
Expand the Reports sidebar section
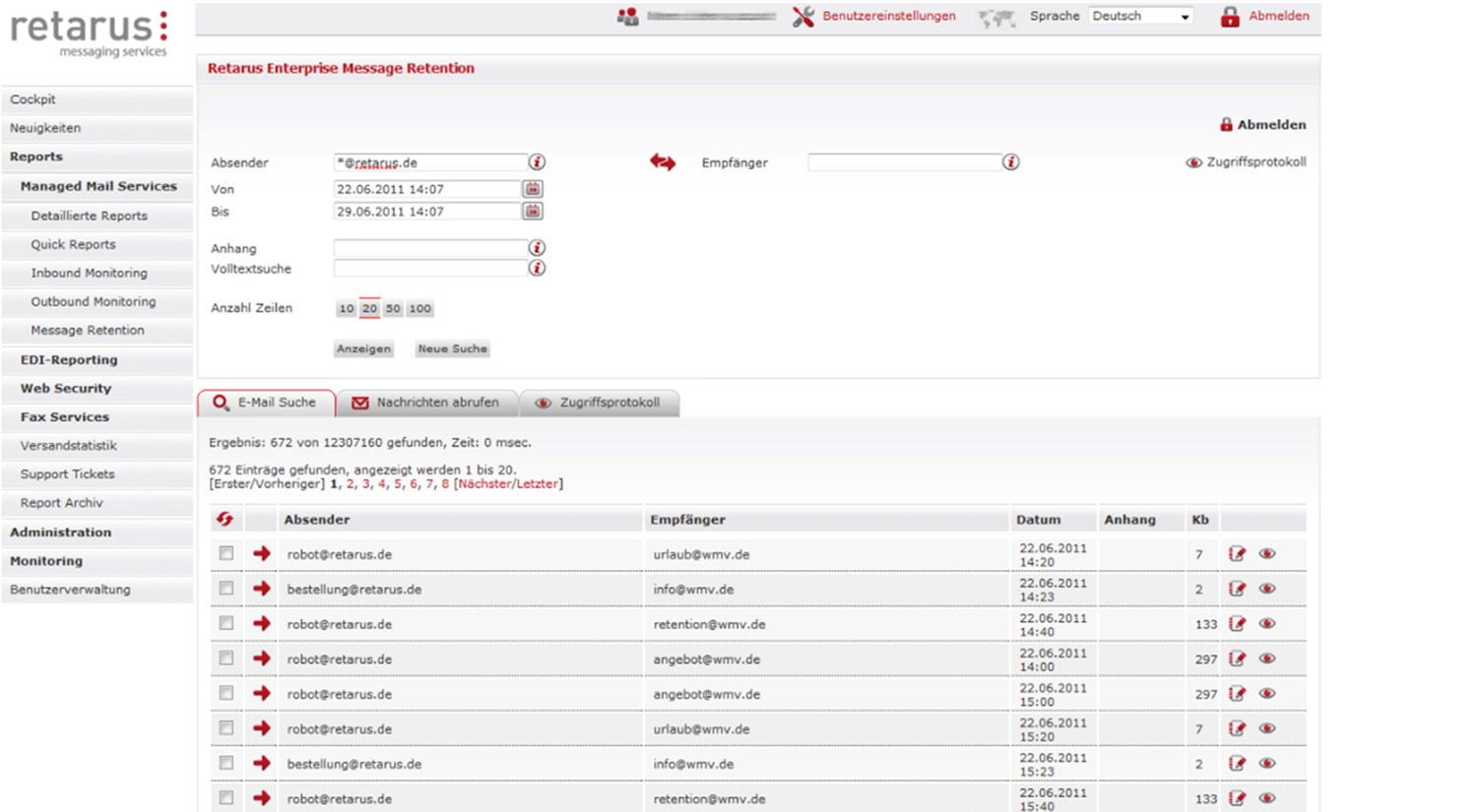pos(36,156)
